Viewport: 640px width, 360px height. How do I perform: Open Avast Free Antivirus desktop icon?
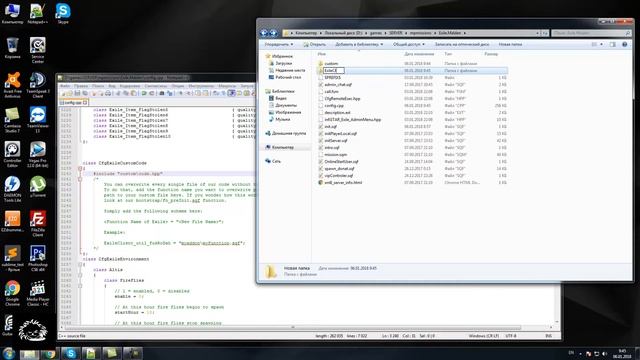pos(12,84)
